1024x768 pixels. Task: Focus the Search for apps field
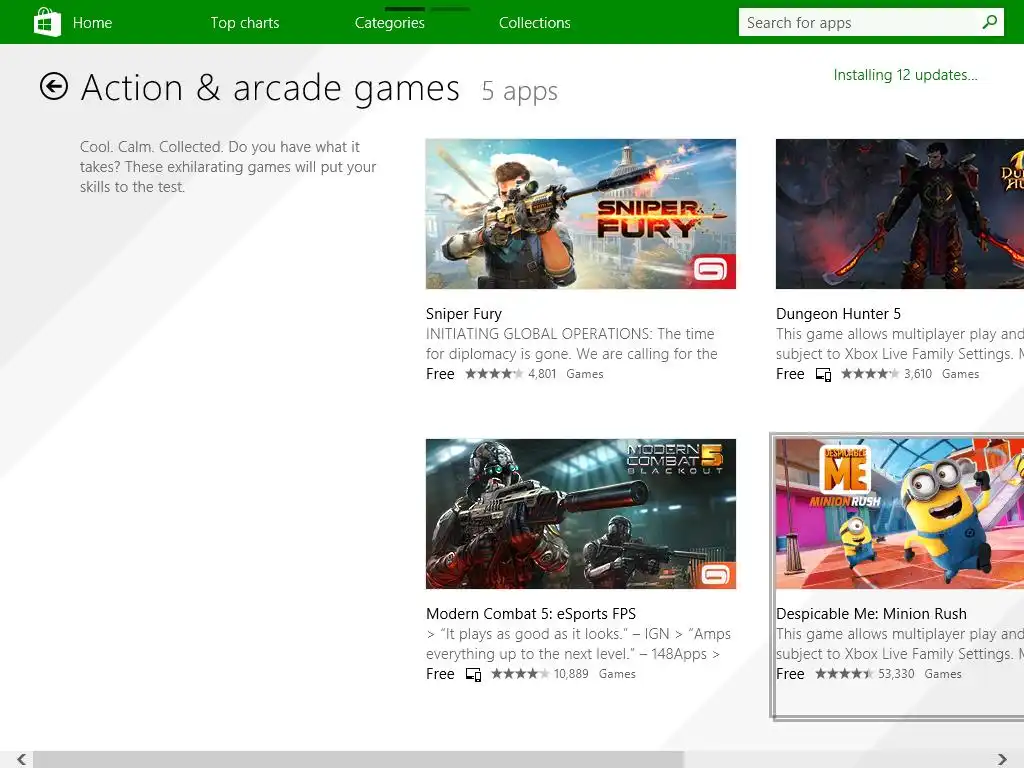point(871,22)
